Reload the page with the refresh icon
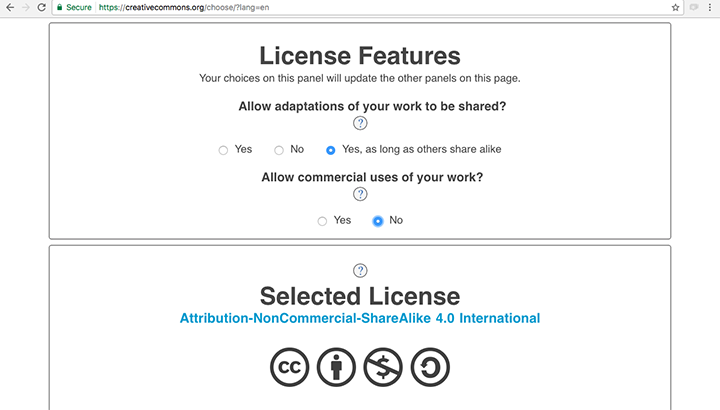The width and height of the screenshot is (720, 410). tap(41, 7)
